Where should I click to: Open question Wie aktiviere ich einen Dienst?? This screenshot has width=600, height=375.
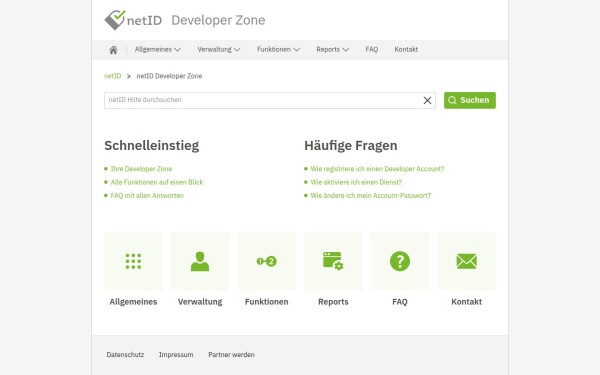coord(356,182)
